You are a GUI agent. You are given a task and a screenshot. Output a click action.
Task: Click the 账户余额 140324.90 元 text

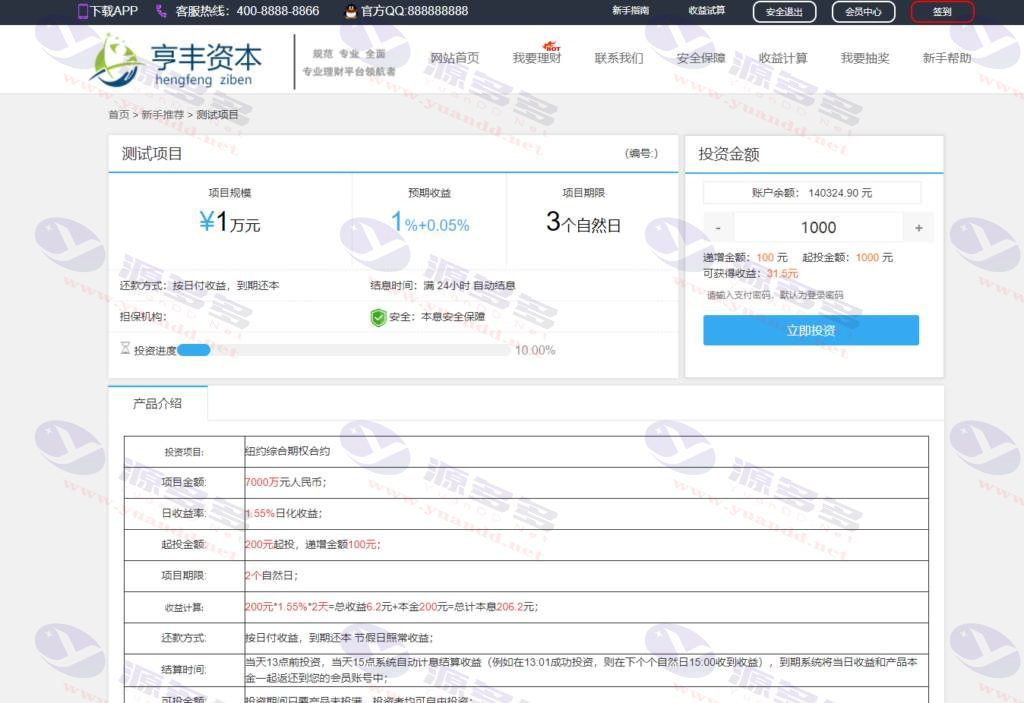pos(812,193)
